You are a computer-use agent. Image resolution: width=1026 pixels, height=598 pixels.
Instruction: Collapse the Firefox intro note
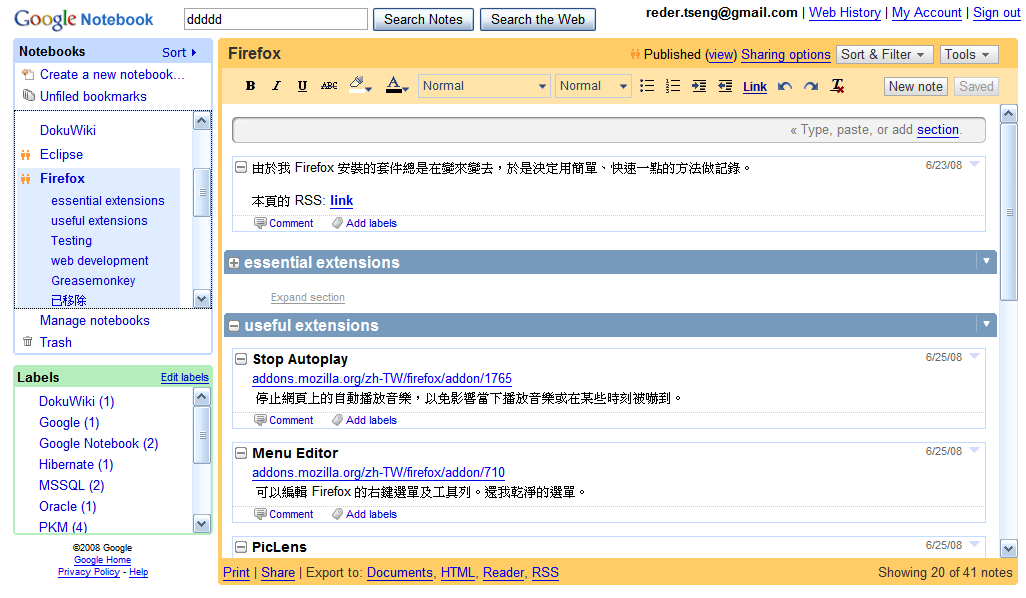click(x=241, y=167)
